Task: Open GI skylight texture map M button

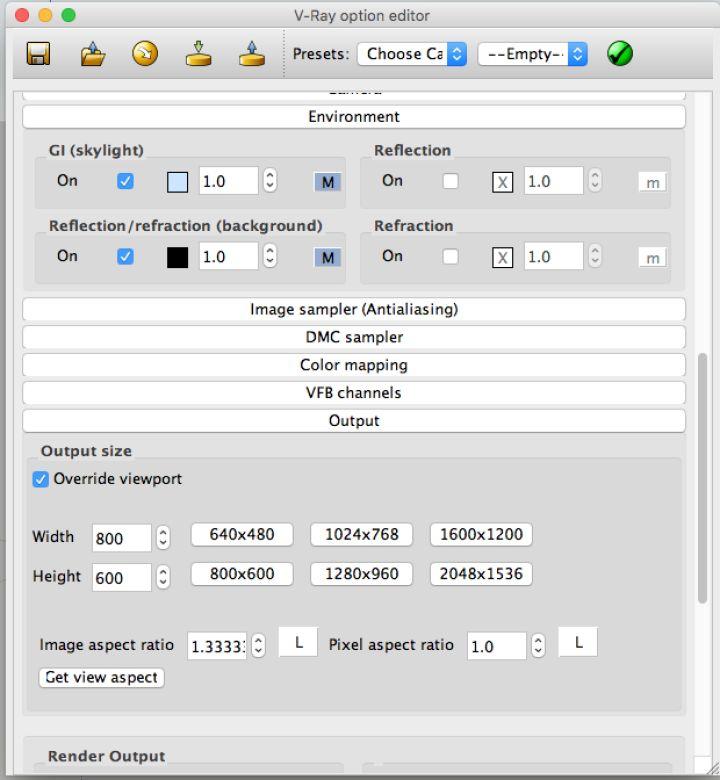Action: click(327, 182)
